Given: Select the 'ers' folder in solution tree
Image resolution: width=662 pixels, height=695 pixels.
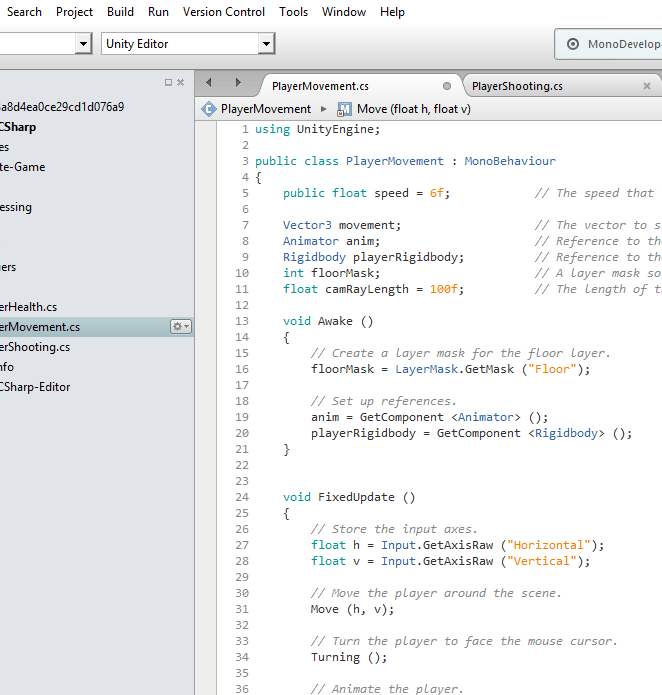Looking at the screenshot, I should 8,267.
